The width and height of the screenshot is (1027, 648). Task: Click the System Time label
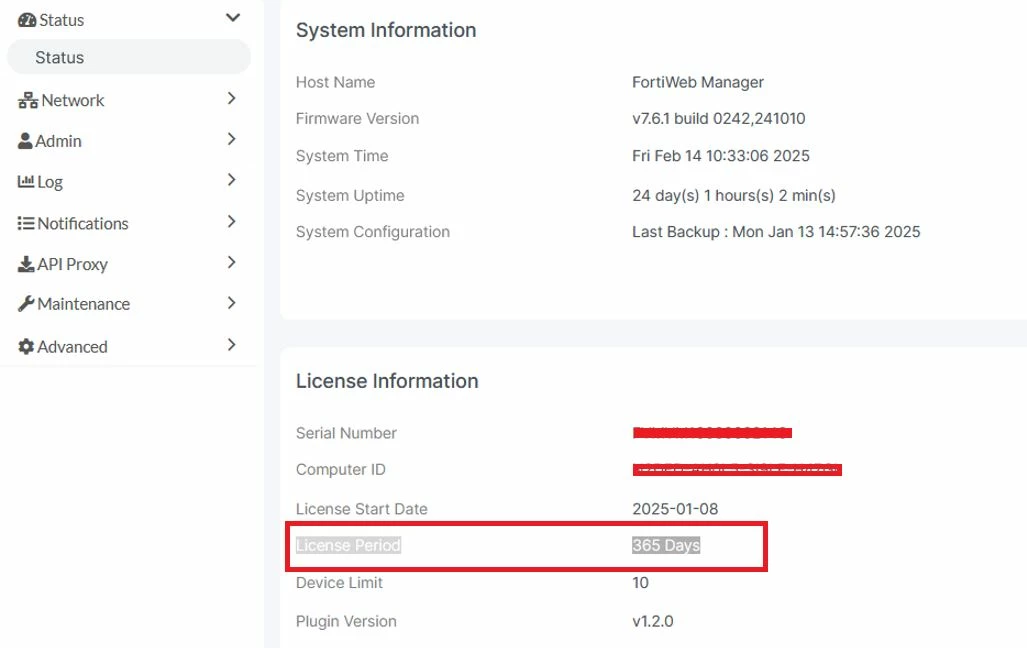pos(342,156)
